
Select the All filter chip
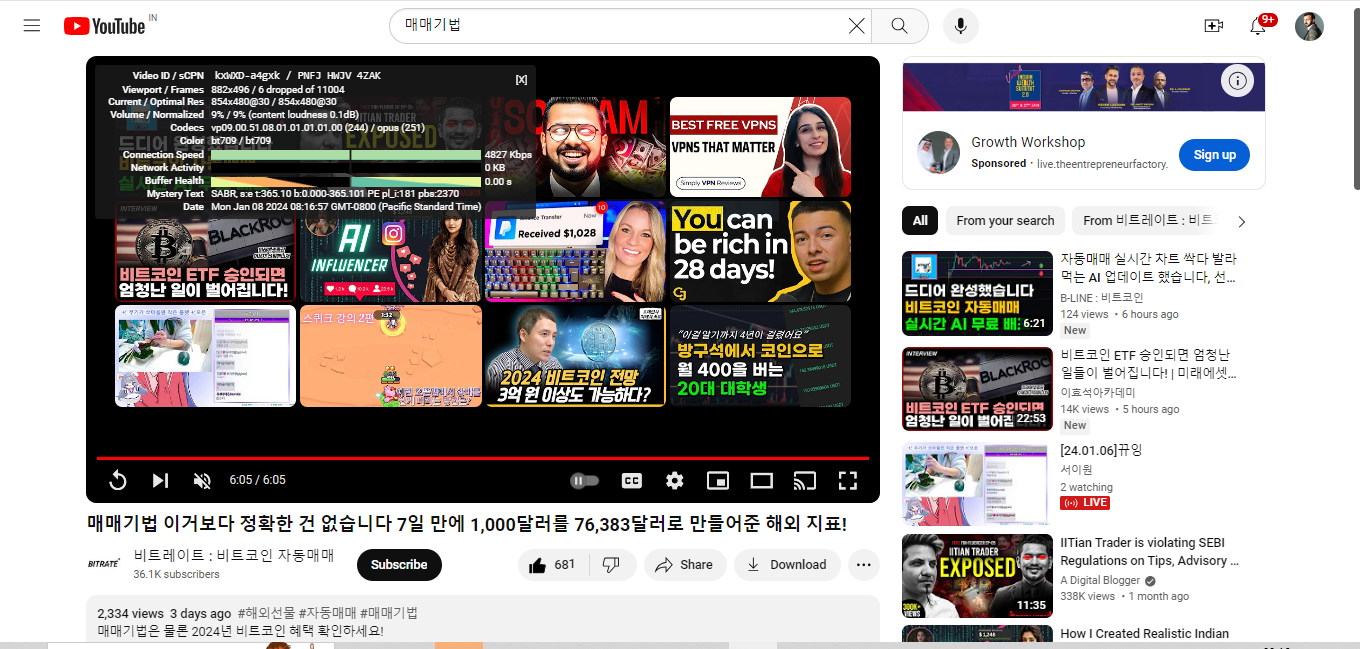pos(920,221)
